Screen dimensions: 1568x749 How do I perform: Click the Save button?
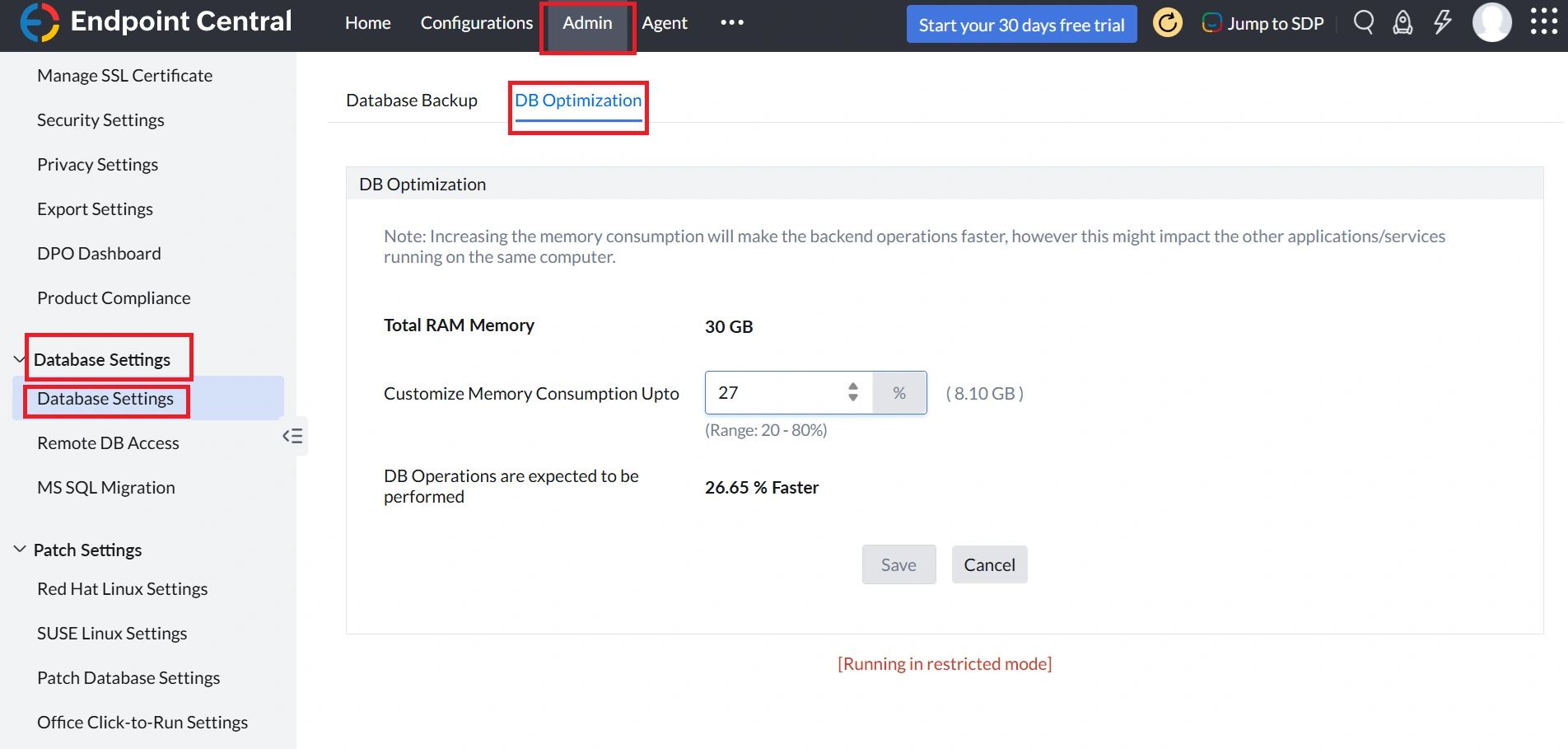(x=898, y=564)
